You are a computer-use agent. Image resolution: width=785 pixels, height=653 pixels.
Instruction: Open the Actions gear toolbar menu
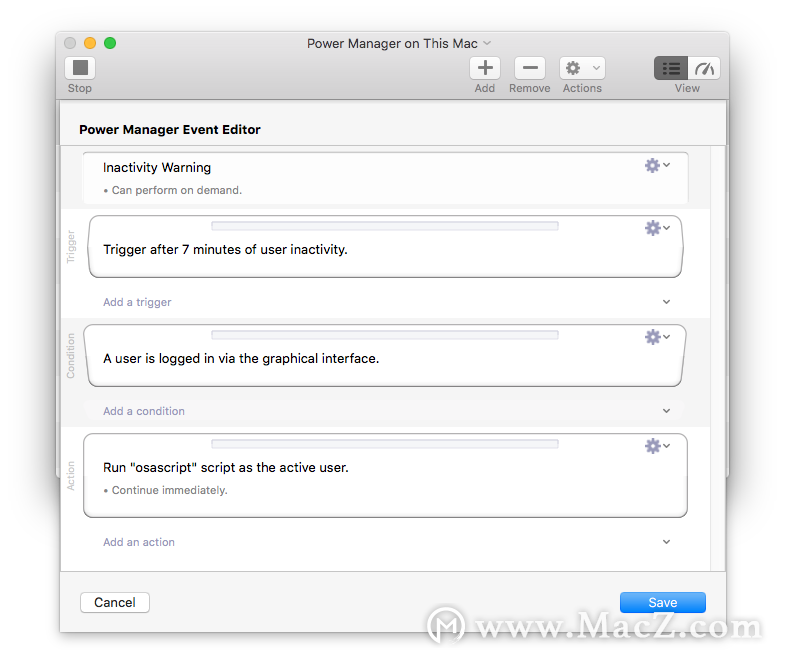(582, 68)
